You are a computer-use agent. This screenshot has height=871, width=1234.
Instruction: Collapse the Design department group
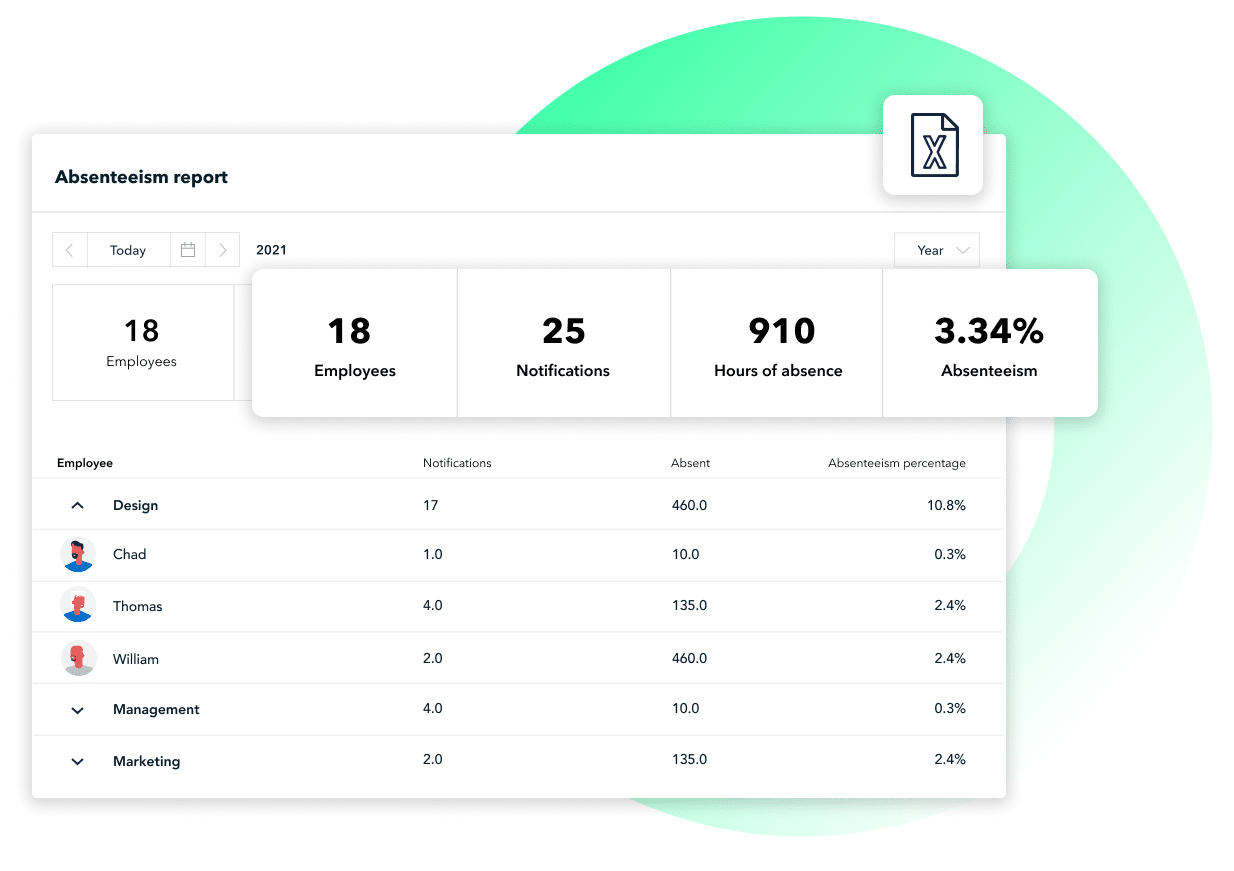click(x=78, y=506)
